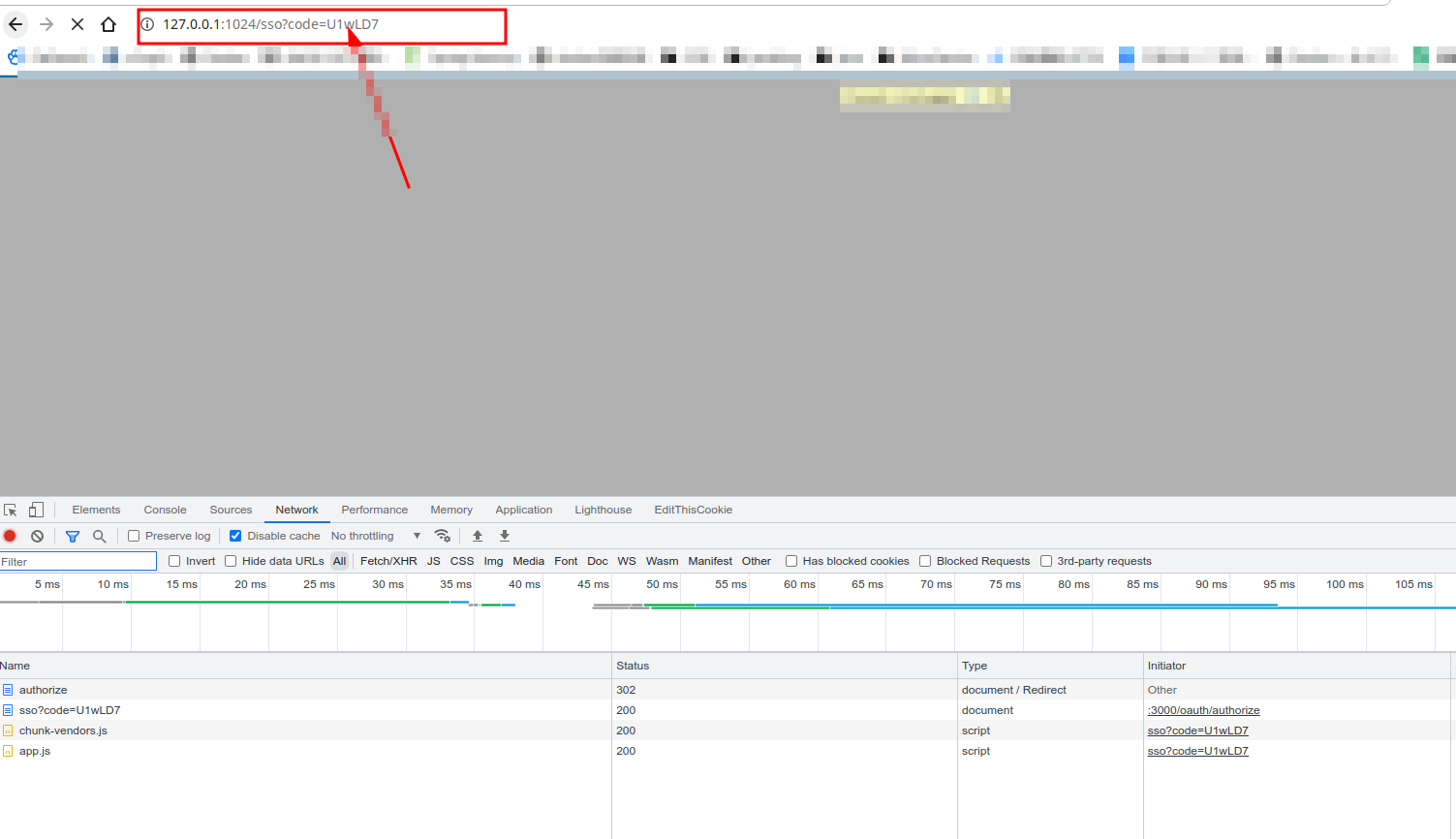Click the network Filter text box
This screenshot has height=839, width=1456.
(x=78, y=562)
